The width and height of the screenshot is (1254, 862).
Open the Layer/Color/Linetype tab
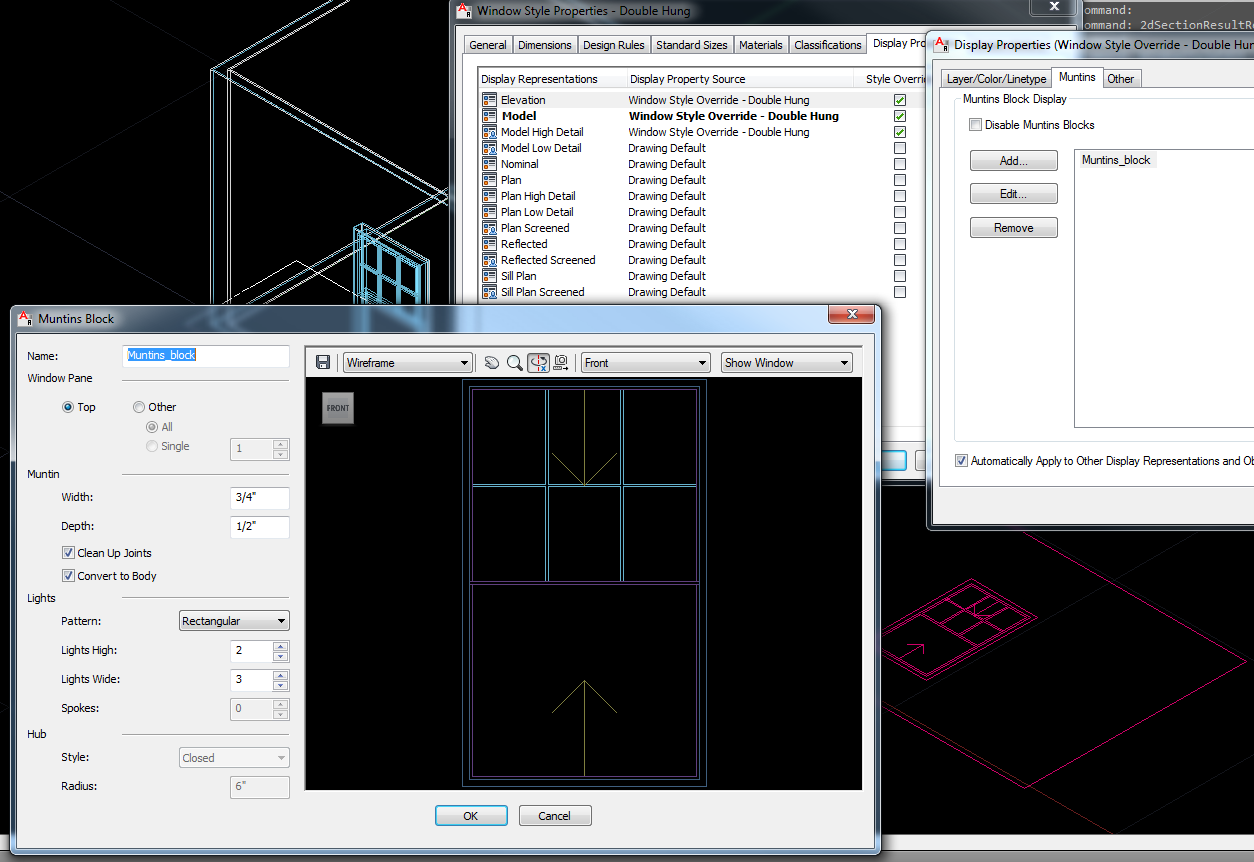point(994,77)
